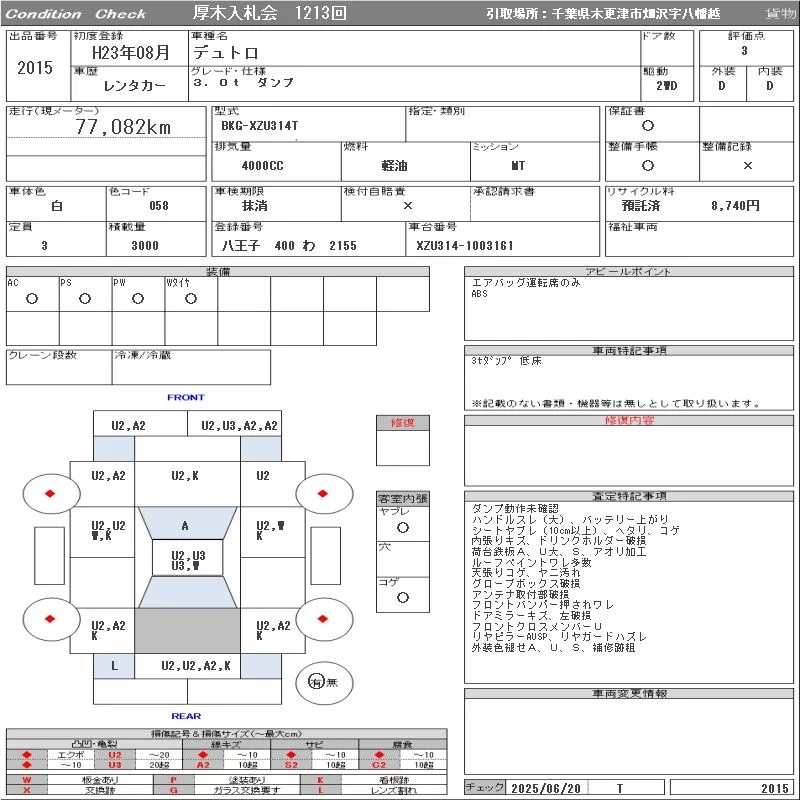
Task: Click the red X legend code for 交換跡
Action: pos(27,790)
